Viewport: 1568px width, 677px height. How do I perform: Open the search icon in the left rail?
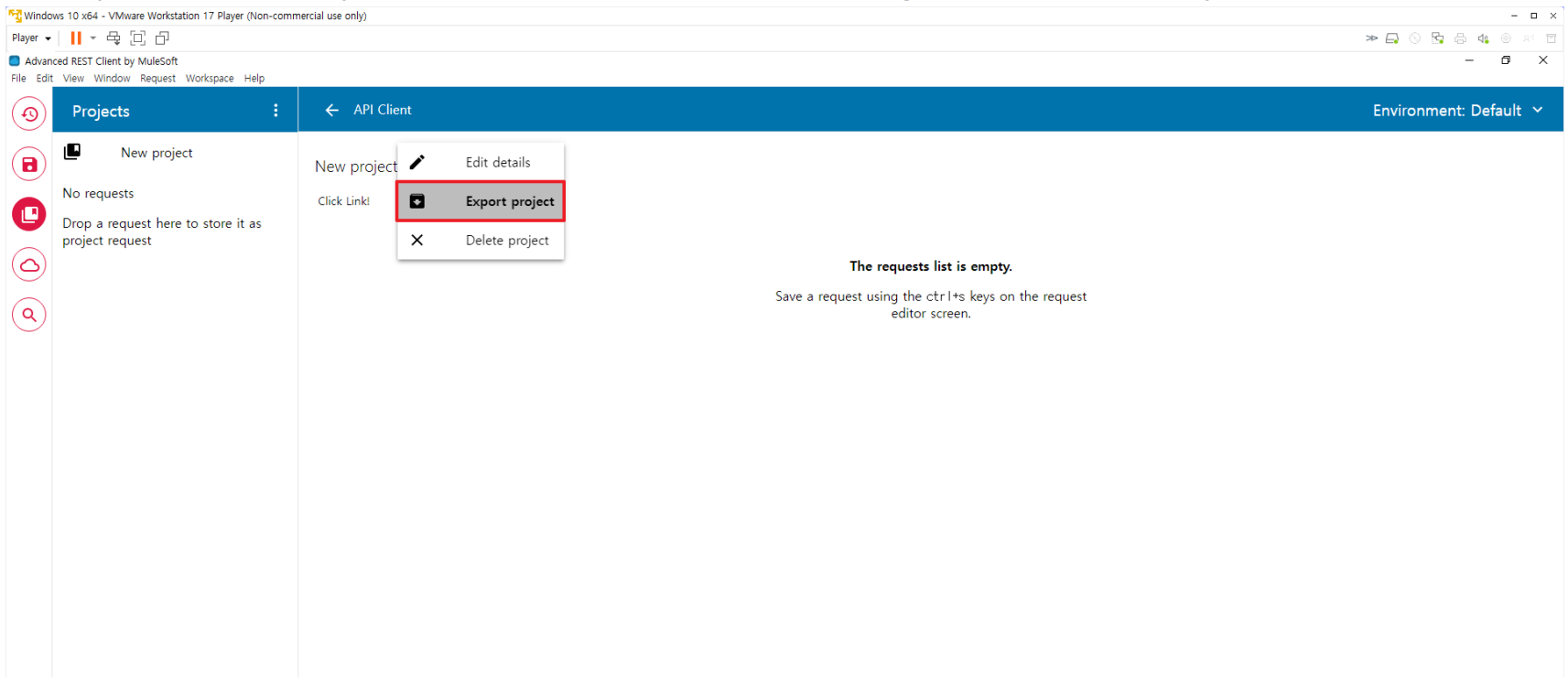29,315
